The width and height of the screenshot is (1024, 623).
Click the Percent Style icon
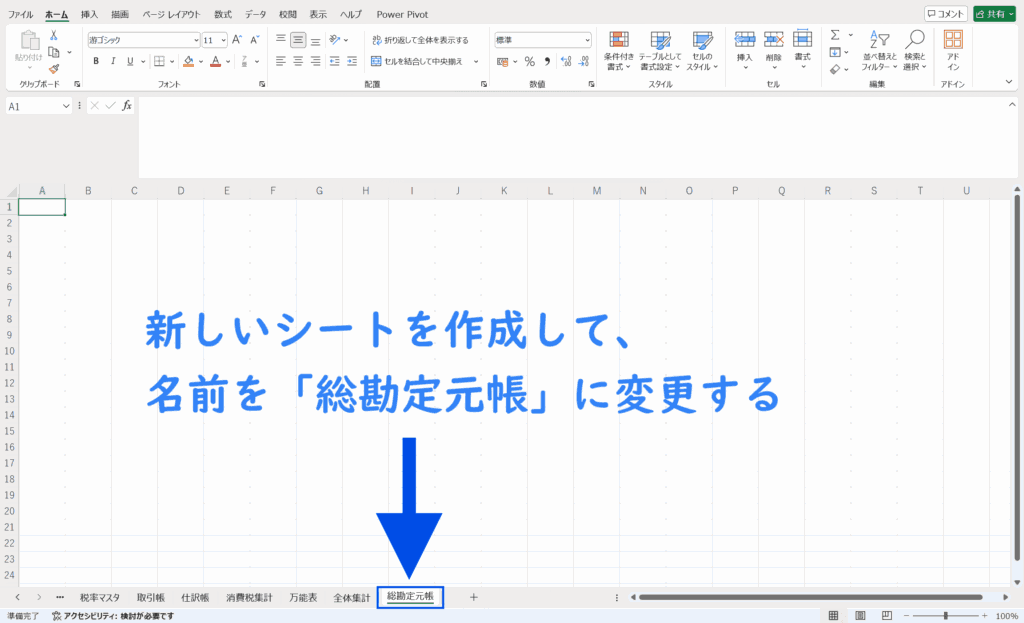(530, 61)
